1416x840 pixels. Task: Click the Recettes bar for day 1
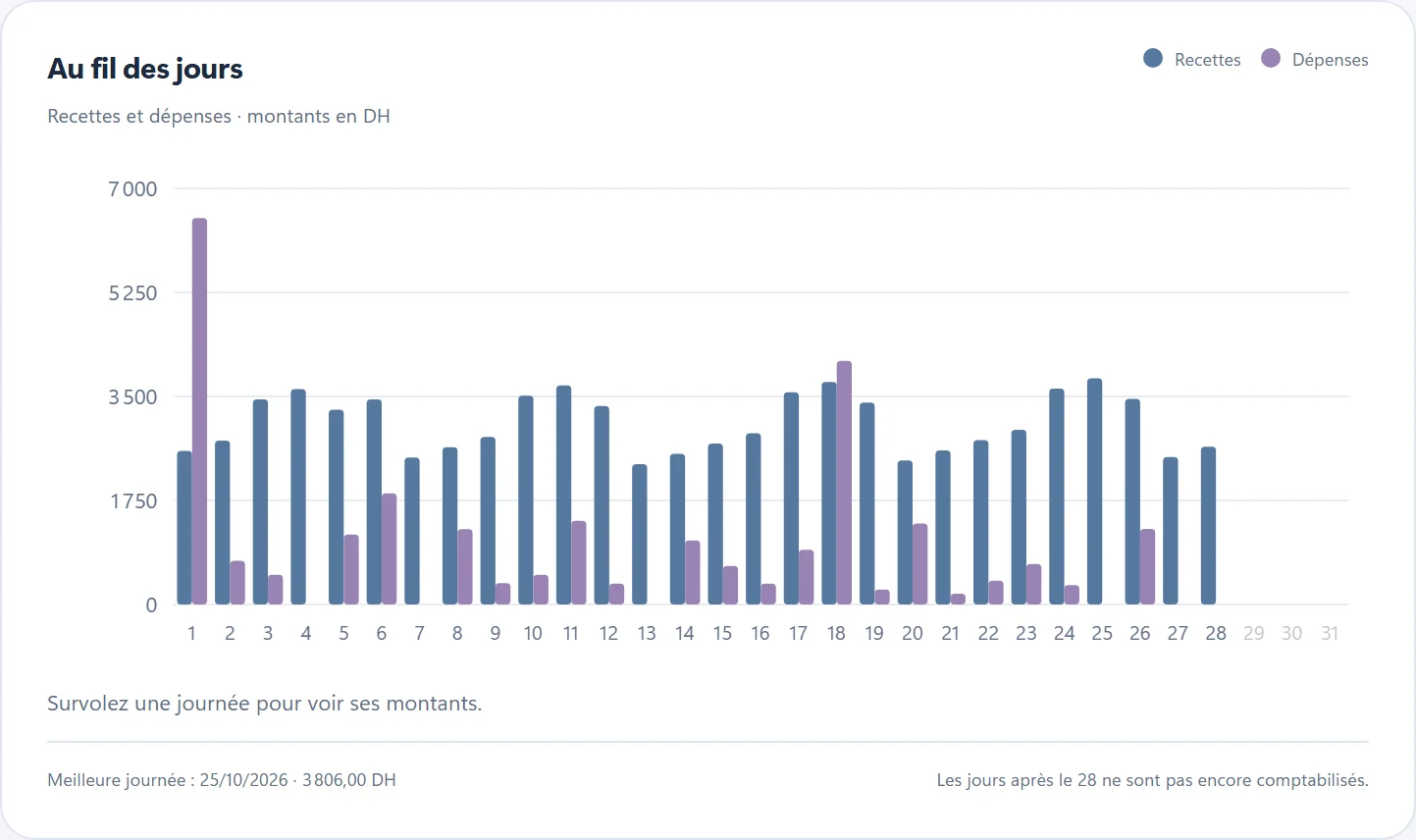point(184,528)
